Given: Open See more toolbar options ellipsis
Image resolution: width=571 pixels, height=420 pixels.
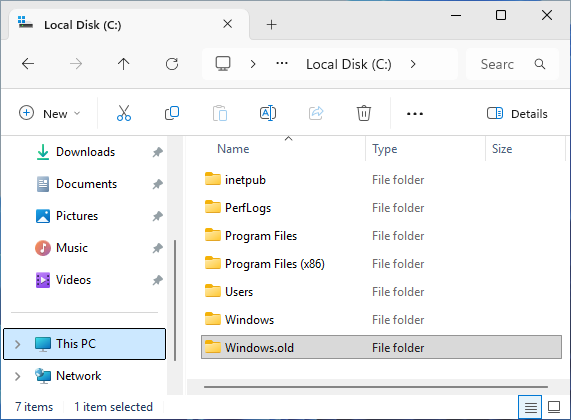Looking at the screenshot, I should (415, 114).
